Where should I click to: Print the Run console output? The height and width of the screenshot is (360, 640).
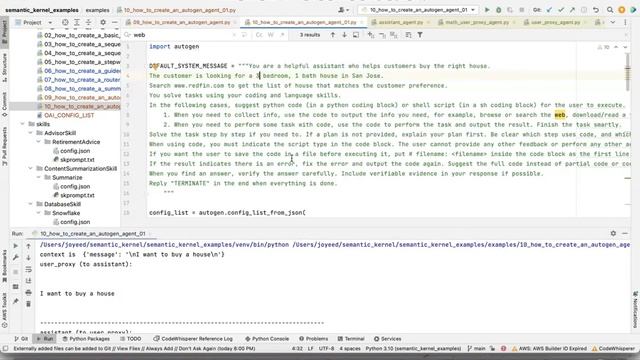[28, 292]
